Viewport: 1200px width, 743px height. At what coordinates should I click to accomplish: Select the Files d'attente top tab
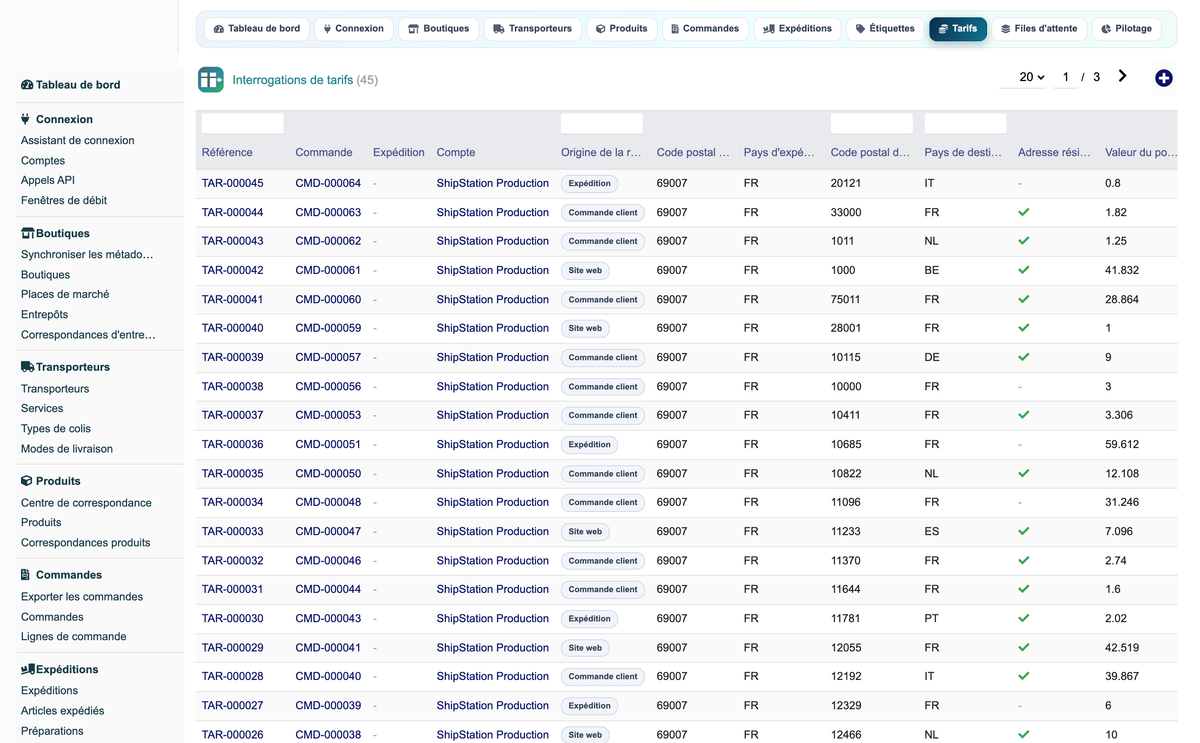click(x=1038, y=29)
